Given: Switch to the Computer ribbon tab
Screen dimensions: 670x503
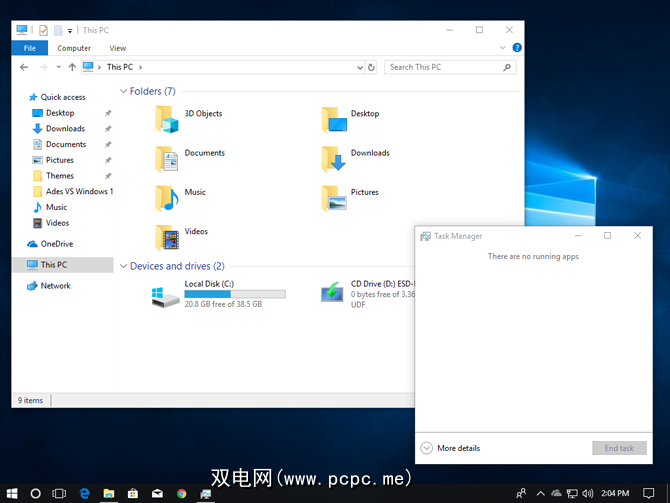Looking at the screenshot, I should 74,47.
